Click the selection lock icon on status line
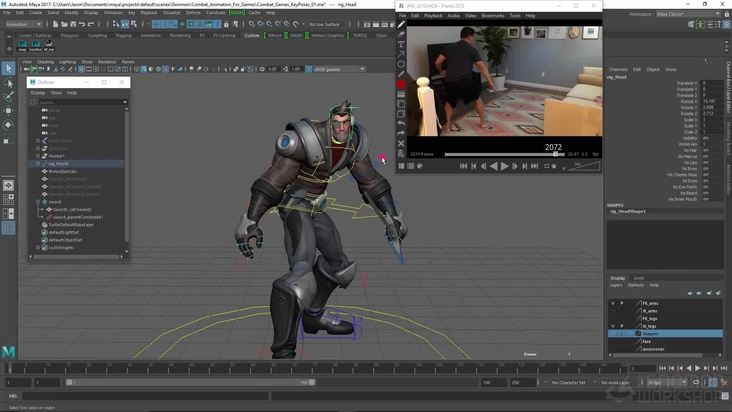This screenshot has height=412, width=732. [x=226, y=24]
